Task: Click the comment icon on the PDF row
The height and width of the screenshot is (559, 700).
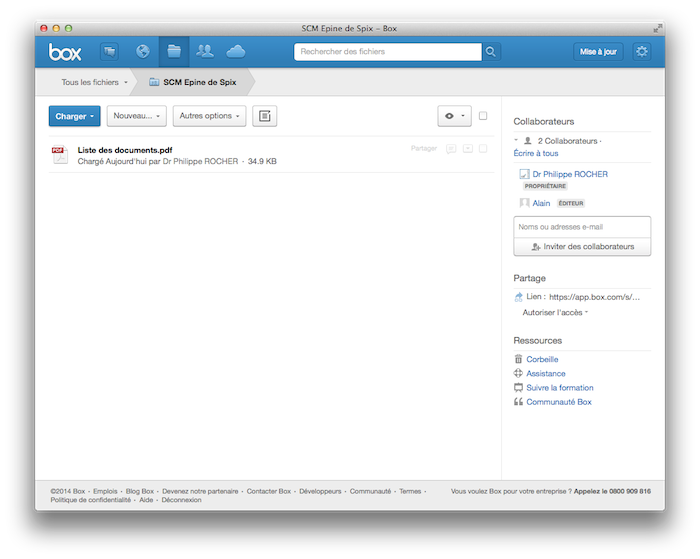Action: coord(452,149)
